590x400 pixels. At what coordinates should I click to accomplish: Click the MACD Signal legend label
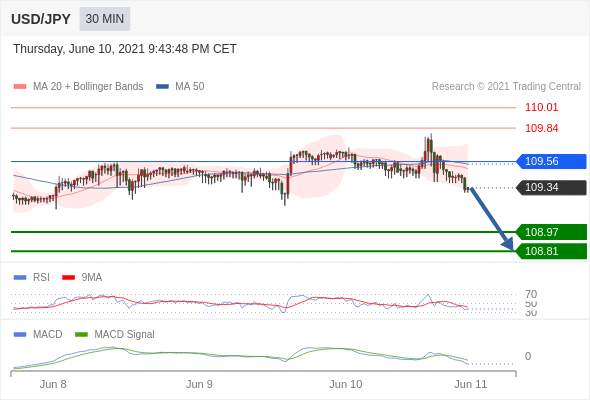[x=124, y=334]
